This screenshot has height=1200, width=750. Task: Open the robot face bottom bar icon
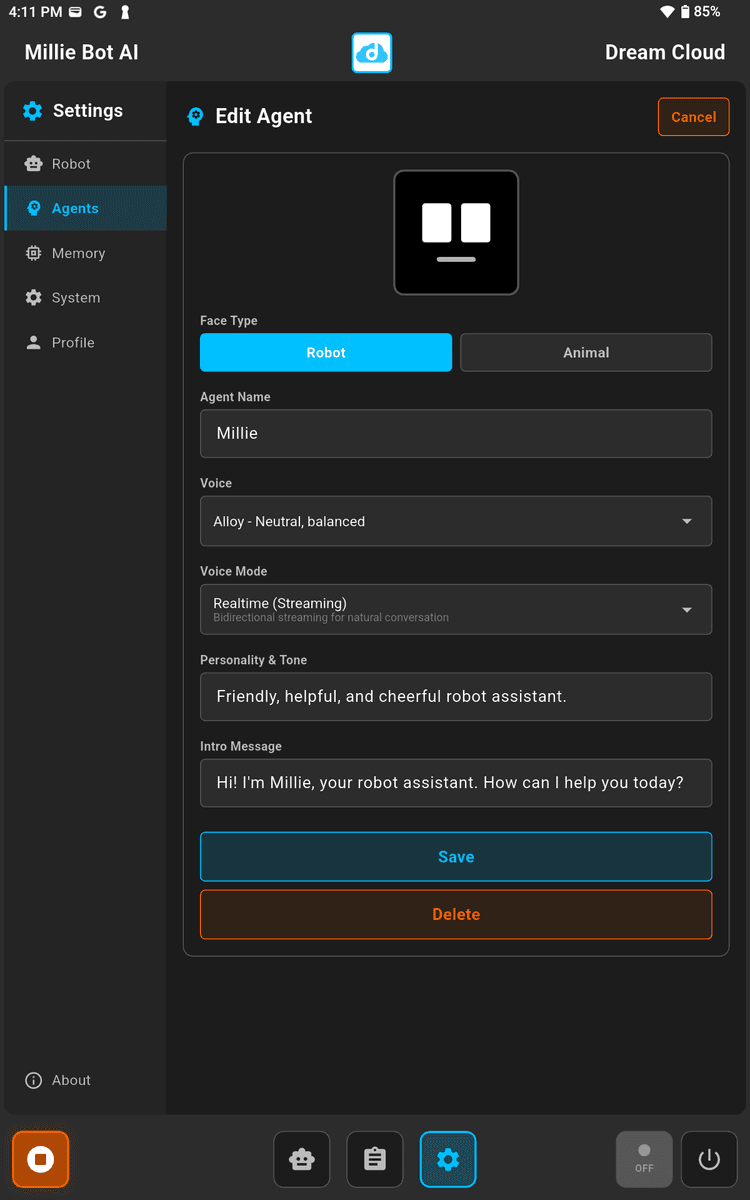pyautogui.click(x=302, y=1159)
